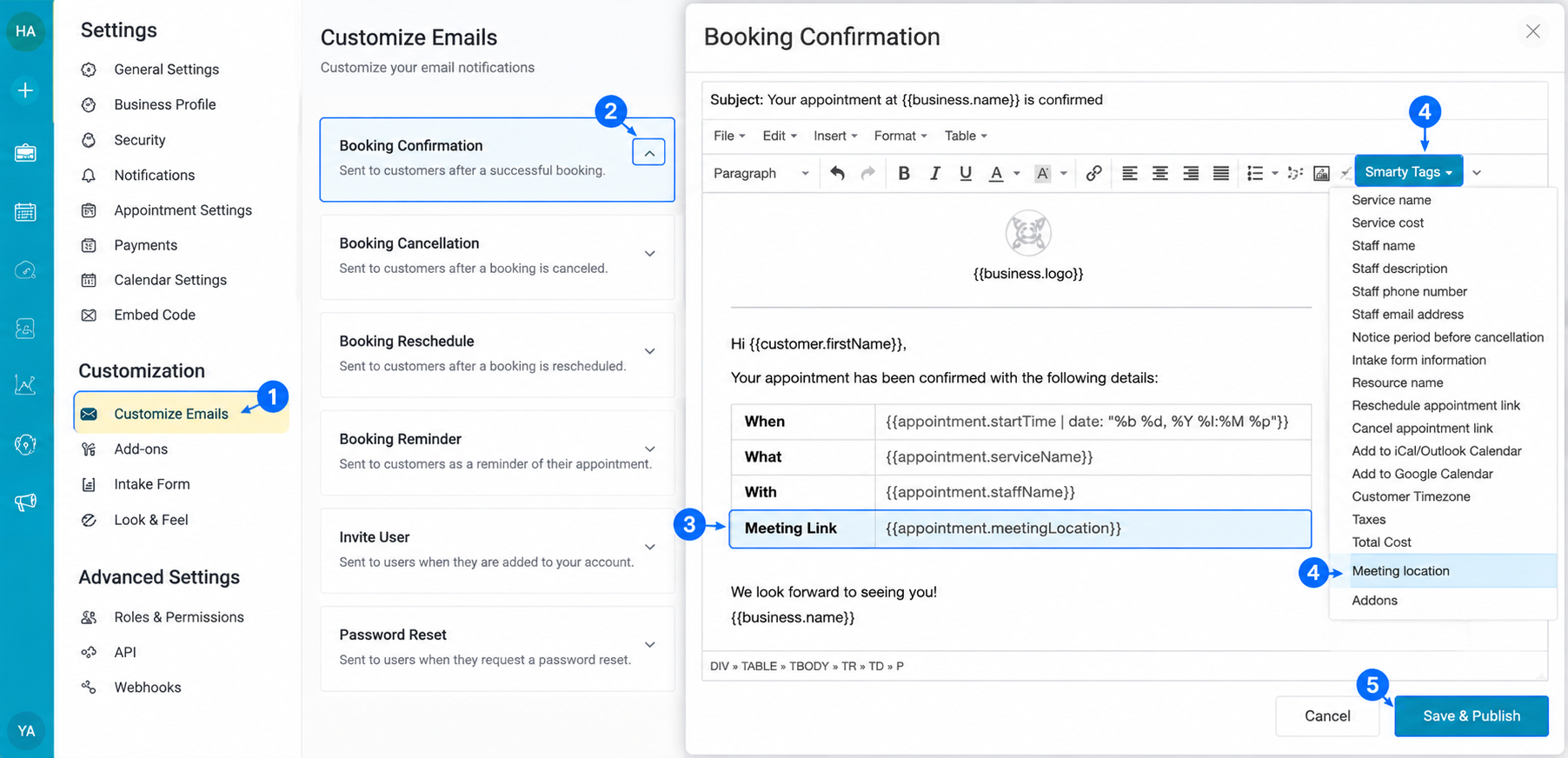Click the plus icon in the left sidebar
The width and height of the screenshot is (1568, 758).
pyautogui.click(x=25, y=90)
